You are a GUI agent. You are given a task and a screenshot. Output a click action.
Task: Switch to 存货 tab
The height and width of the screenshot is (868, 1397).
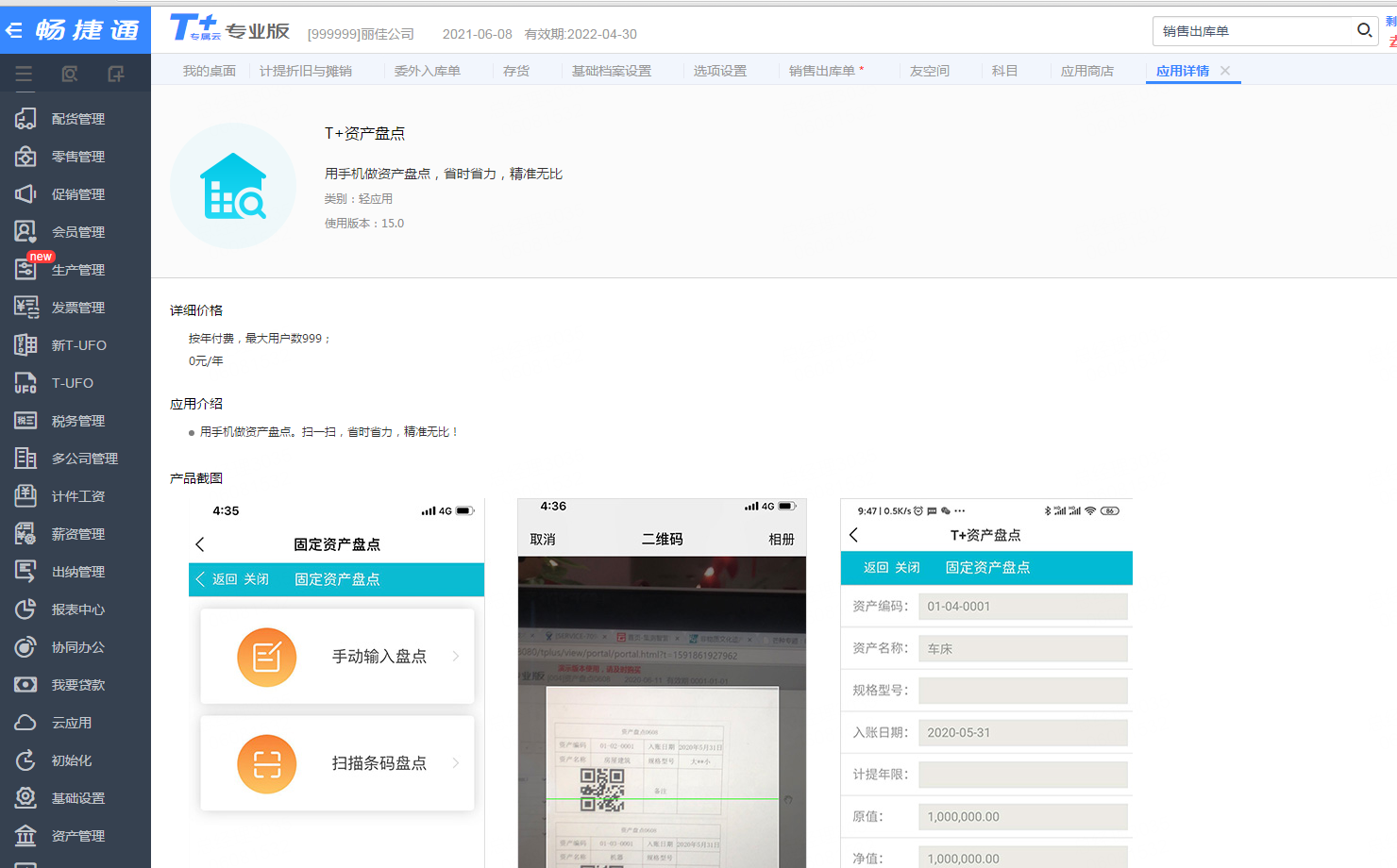[x=516, y=71]
